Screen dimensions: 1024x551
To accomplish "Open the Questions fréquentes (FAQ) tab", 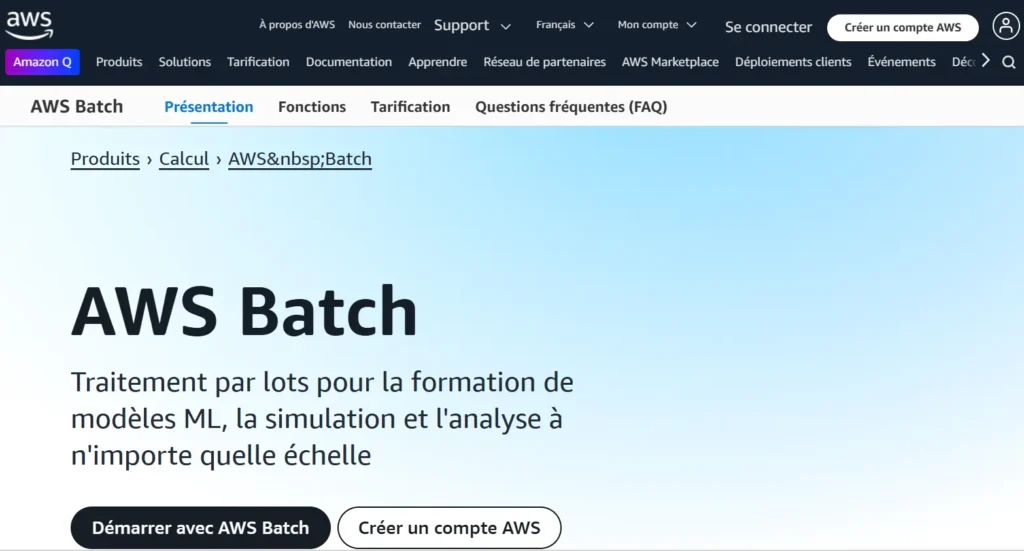I will [571, 107].
